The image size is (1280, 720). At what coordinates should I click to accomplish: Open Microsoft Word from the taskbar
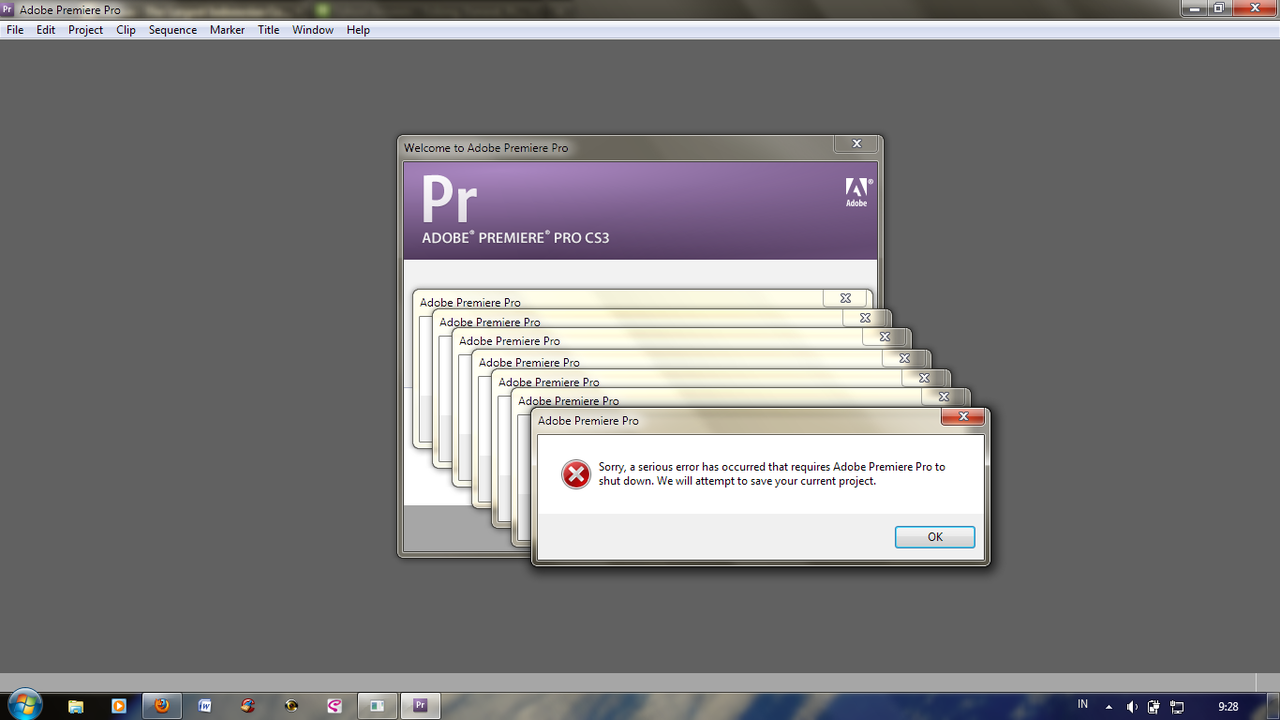coord(205,706)
